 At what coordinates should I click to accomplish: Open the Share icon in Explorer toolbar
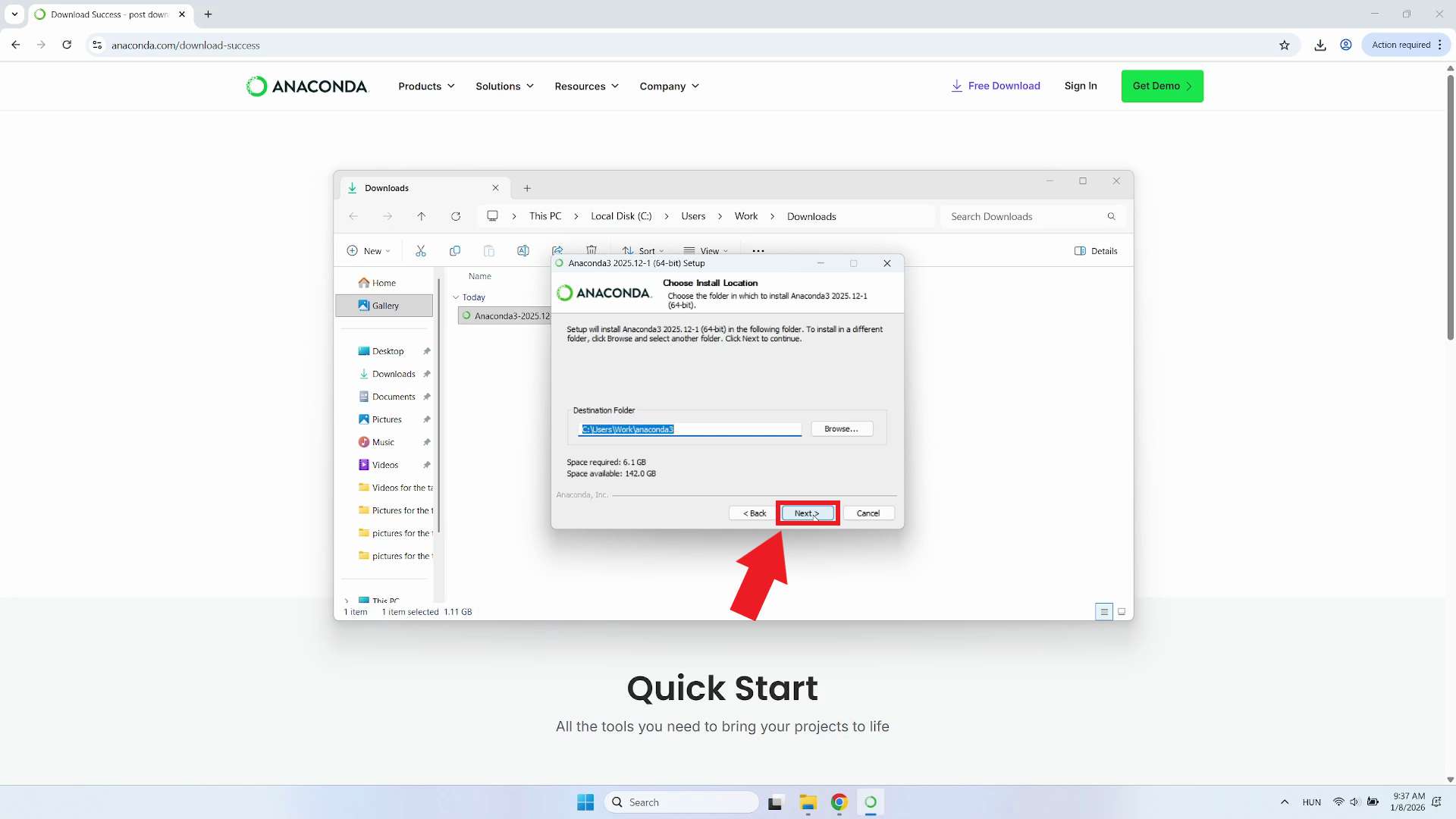[557, 249]
